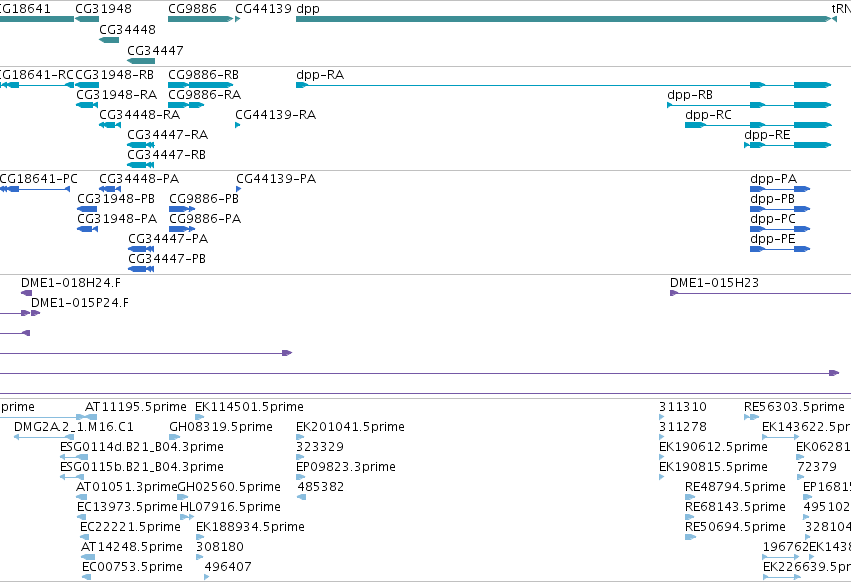Select the 308180 feature
Viewport: 851px width, 582px height.
[200, 558]
